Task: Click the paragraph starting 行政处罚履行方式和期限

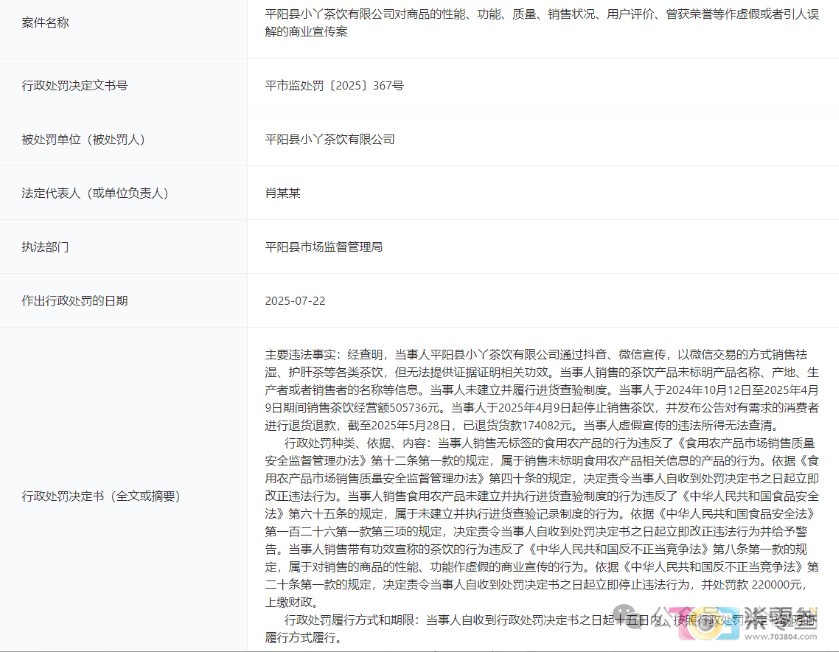Action: (541, 628)
